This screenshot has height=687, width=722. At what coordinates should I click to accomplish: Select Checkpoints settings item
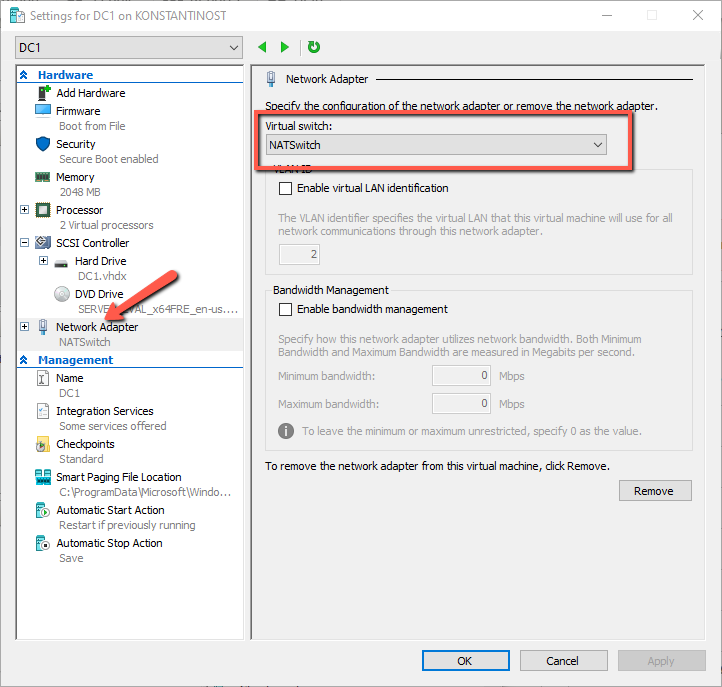(85, 444)
